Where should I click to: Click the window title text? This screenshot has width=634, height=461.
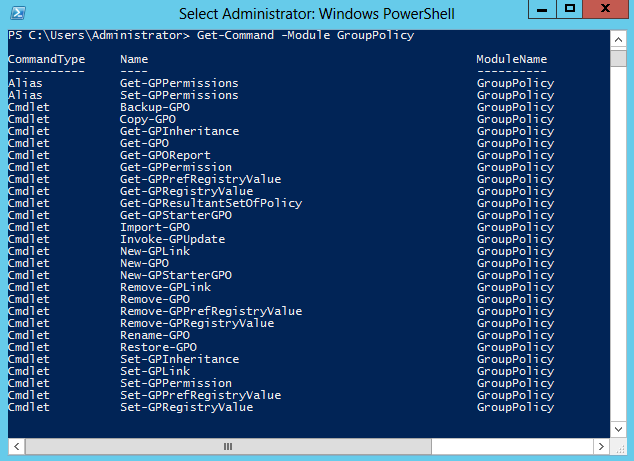tap(317, 14)
